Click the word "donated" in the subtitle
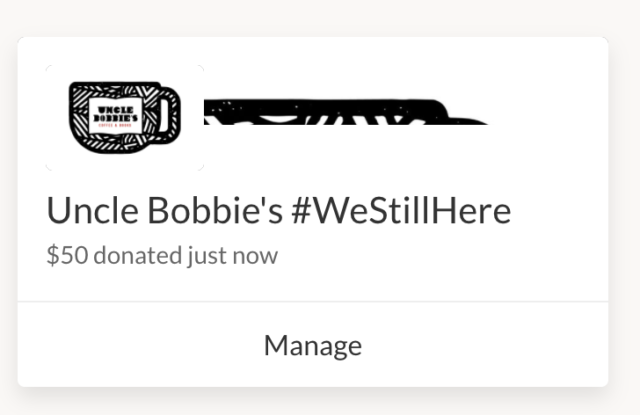640x415 pixels. point(138,256)
